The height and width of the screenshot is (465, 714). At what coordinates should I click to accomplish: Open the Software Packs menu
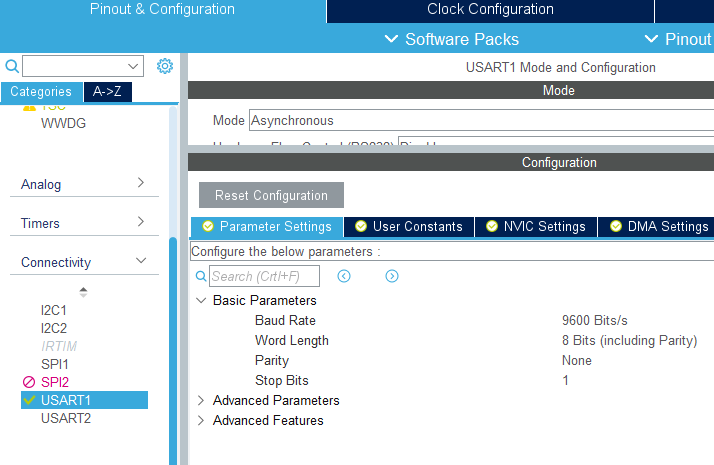(452, 39)
